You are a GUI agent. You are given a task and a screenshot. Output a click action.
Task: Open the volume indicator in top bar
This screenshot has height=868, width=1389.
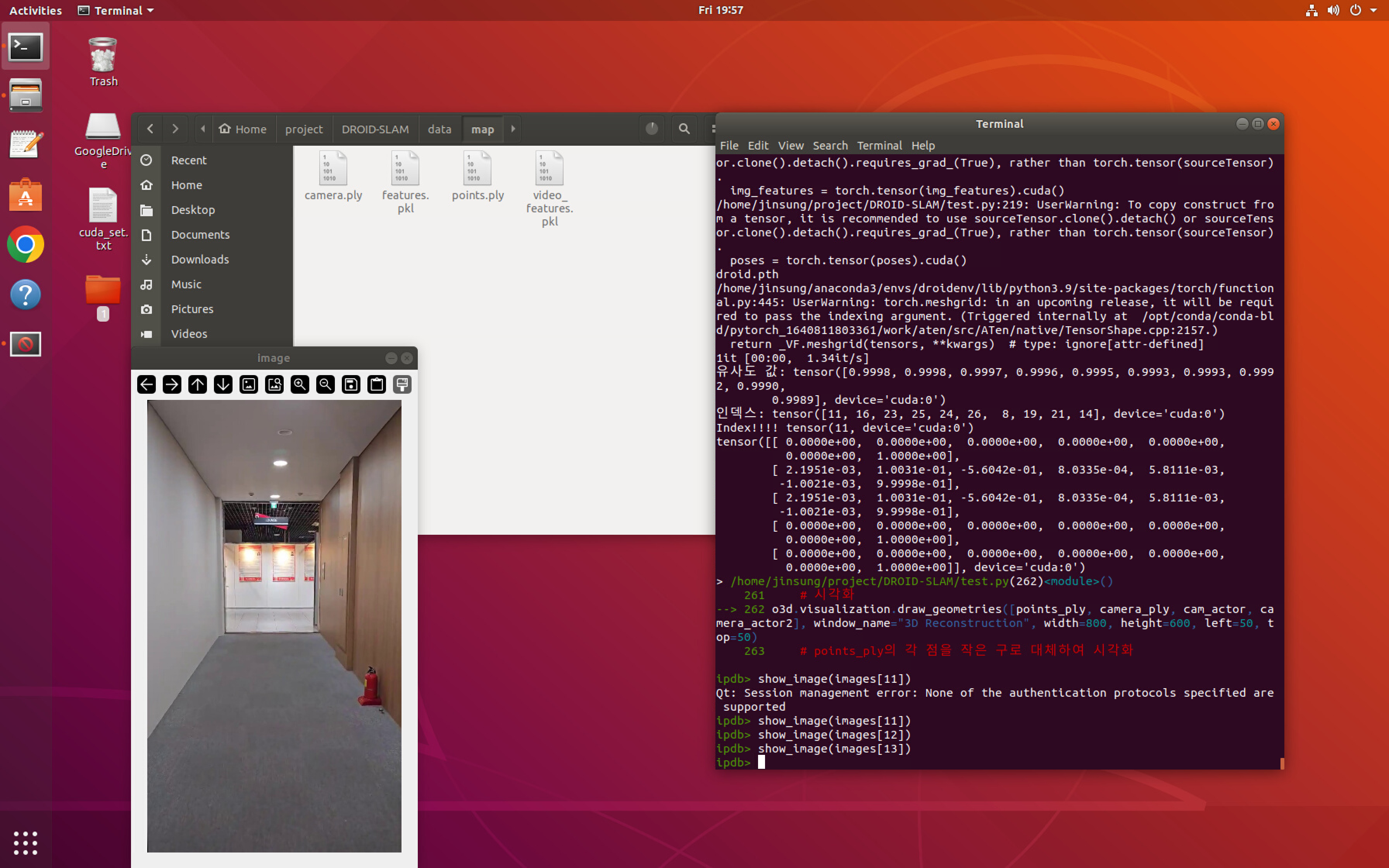[x=1333, y=10]
